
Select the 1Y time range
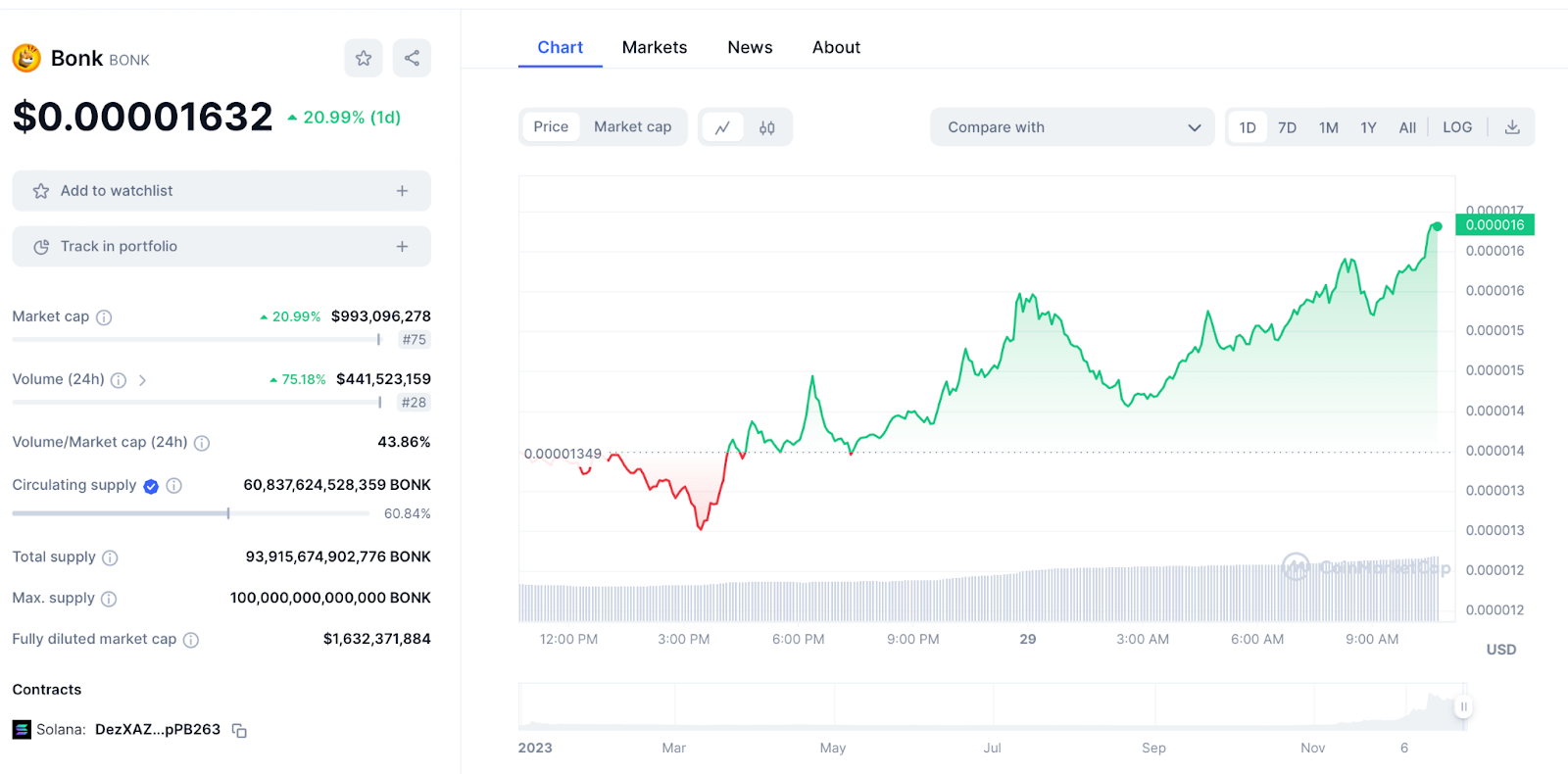click(x=1369, y=127)
